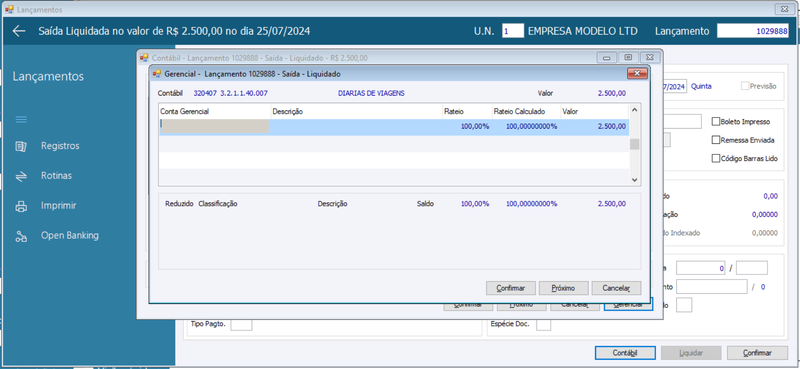Toggle the hamburger menu in sidebar
This screenshot has width=800, height=369.
click(21, 119)
